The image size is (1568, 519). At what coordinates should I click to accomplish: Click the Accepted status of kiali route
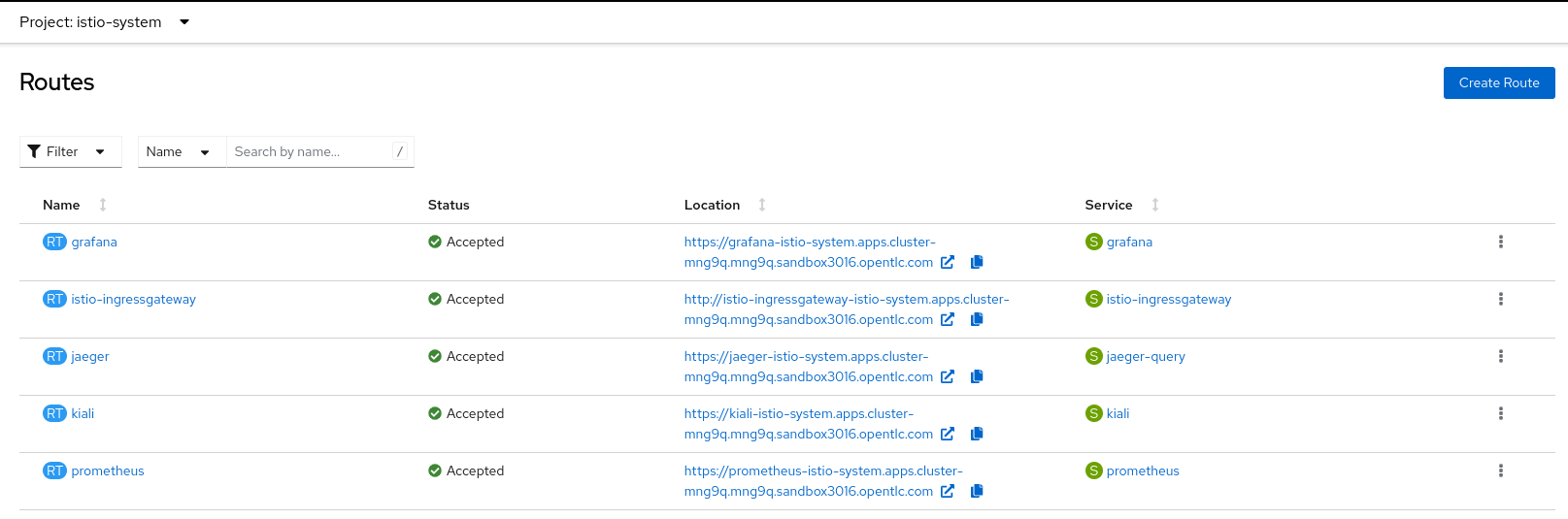click(x=466, y=413)
